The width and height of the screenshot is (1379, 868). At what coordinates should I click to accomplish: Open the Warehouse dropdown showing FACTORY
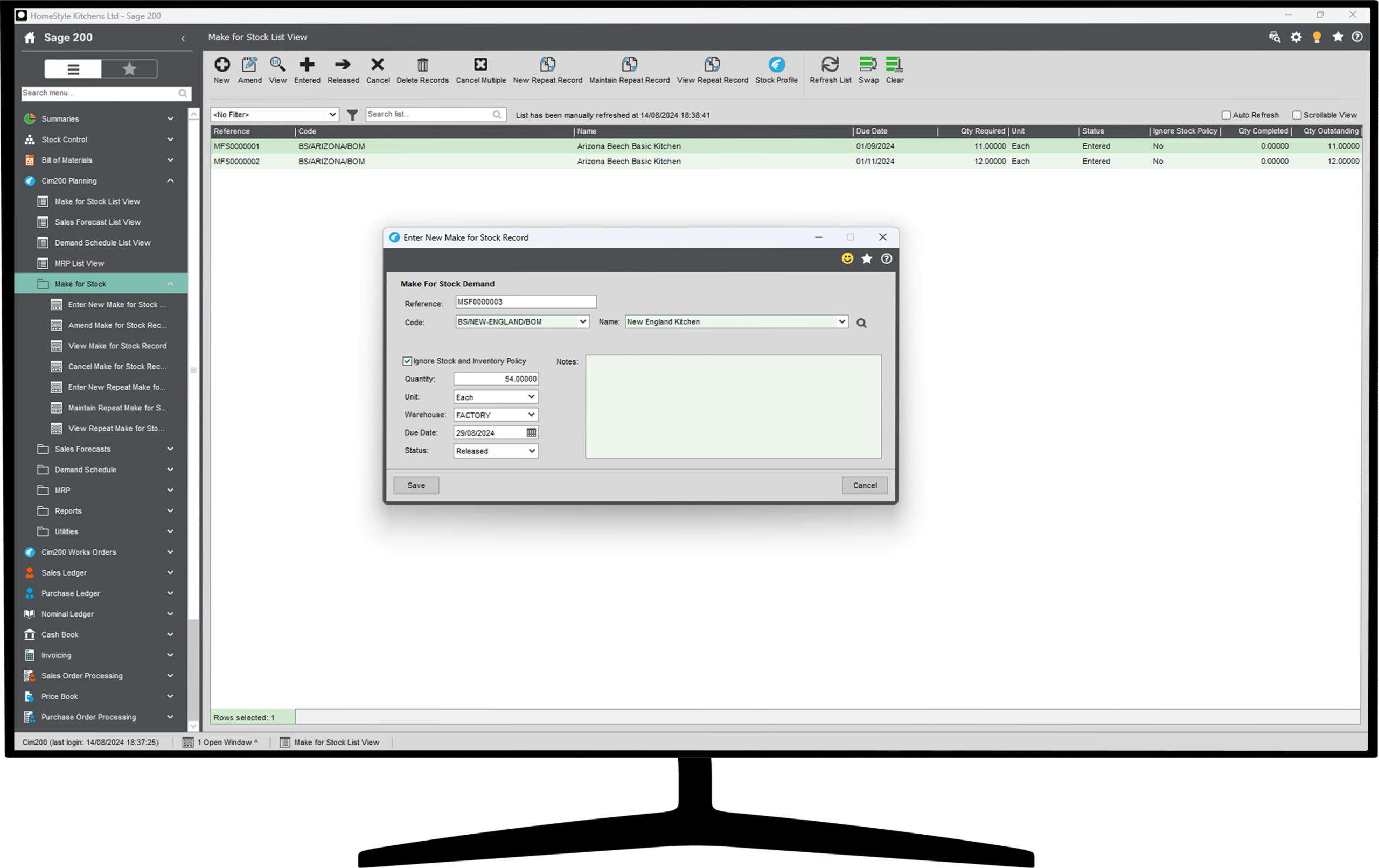click(x=496, y=415)
